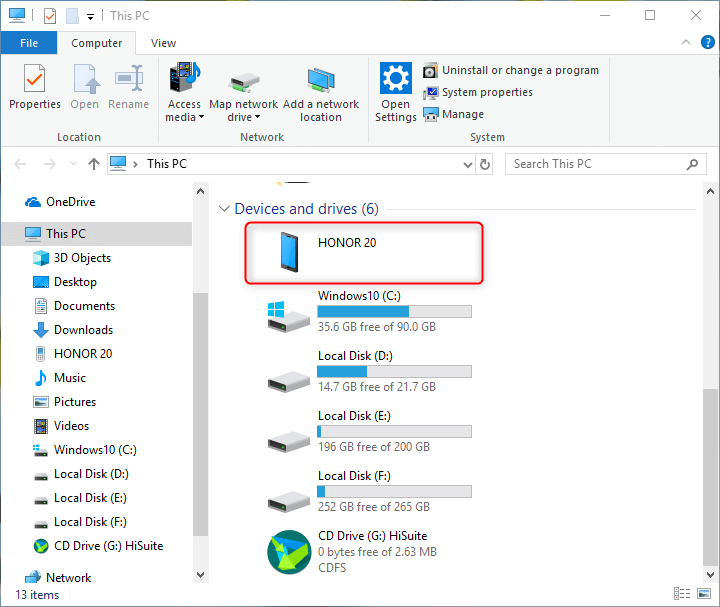Viewport: 720px width, 607px height.
Task: Click Properties icon in title bar
Action: 50,16
